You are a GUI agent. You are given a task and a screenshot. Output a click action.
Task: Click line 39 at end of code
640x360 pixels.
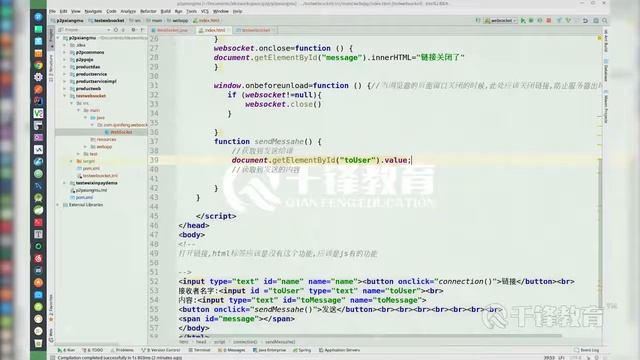coord(411,160)
